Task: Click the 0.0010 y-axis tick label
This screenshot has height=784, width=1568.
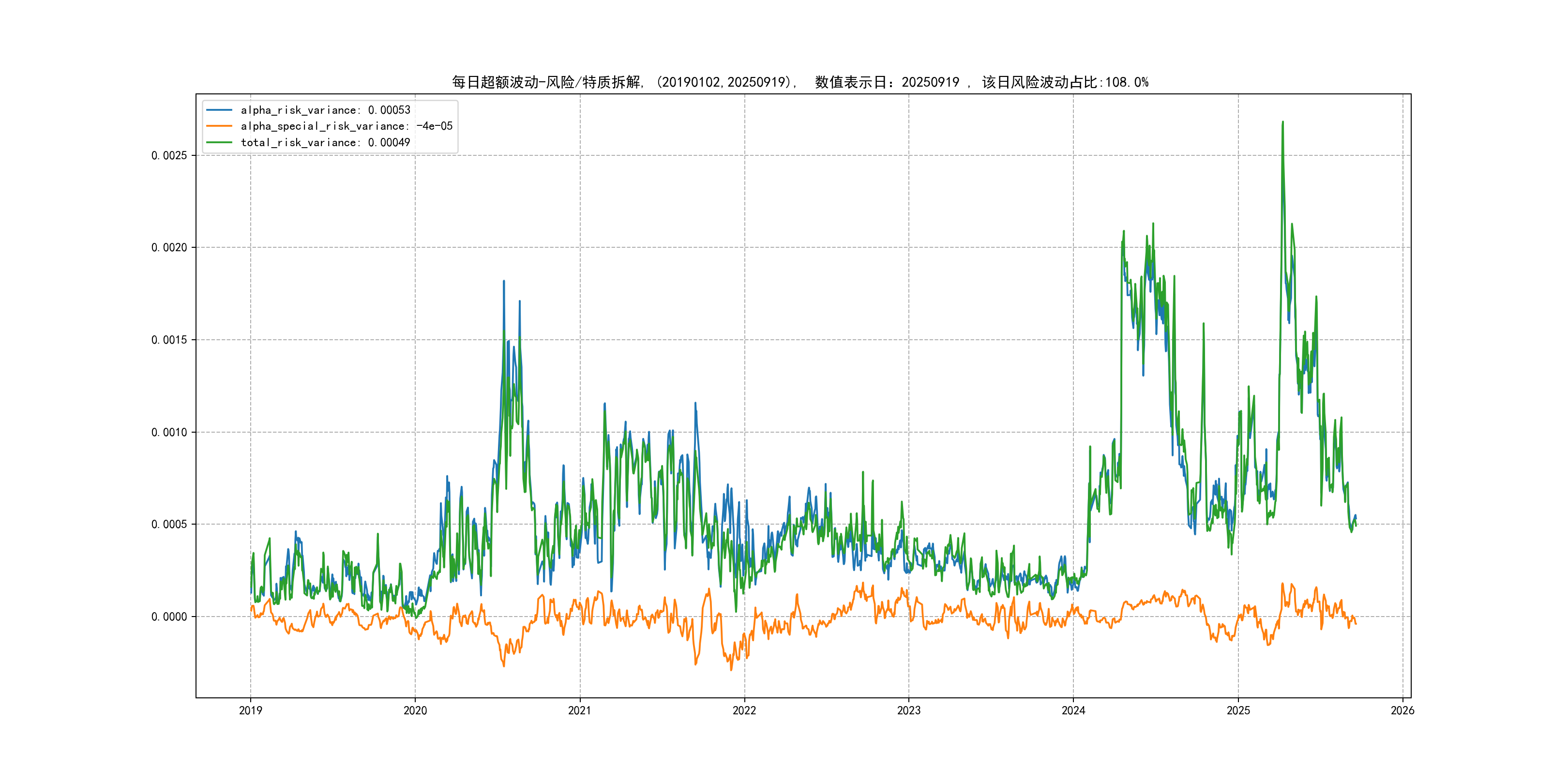Action: point(169,432)
